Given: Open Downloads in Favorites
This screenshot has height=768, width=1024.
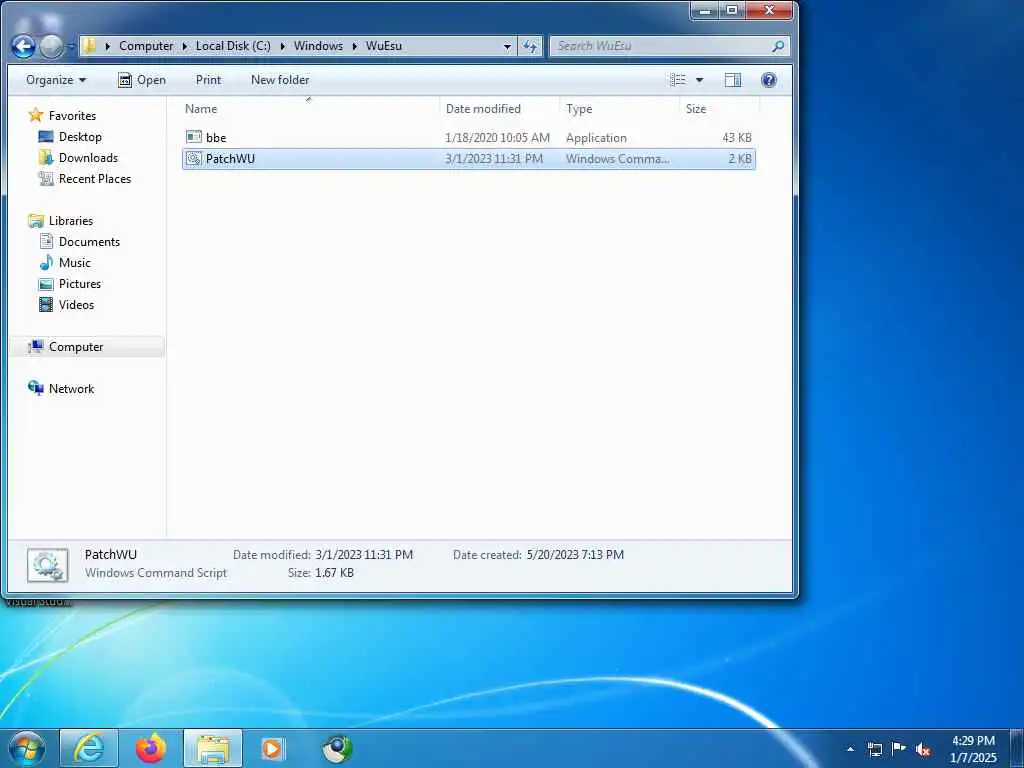Looking at the screenshot, I should (88, 157).
